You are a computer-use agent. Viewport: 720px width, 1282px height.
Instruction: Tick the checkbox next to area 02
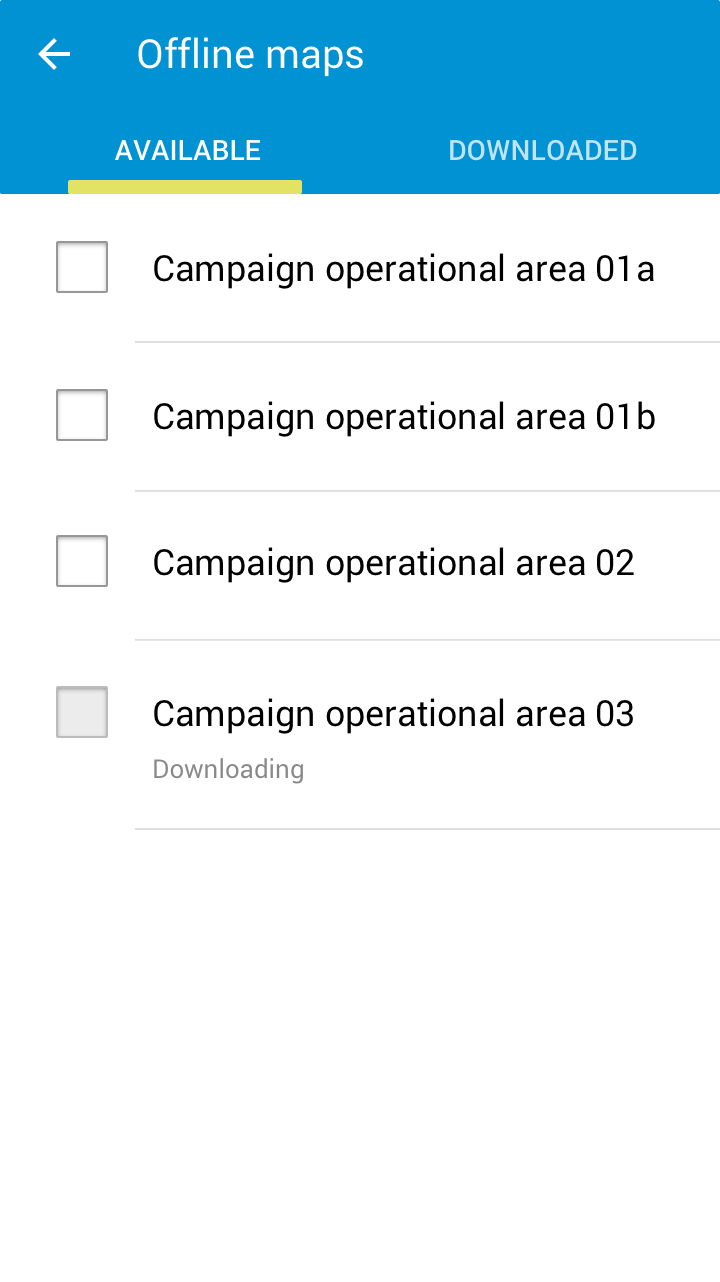point(81,561)
